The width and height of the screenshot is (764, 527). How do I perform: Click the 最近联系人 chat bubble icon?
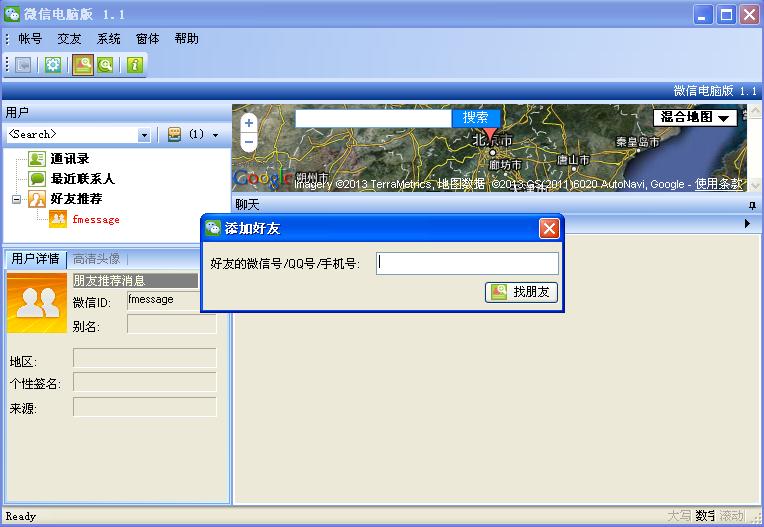(37, 179)
